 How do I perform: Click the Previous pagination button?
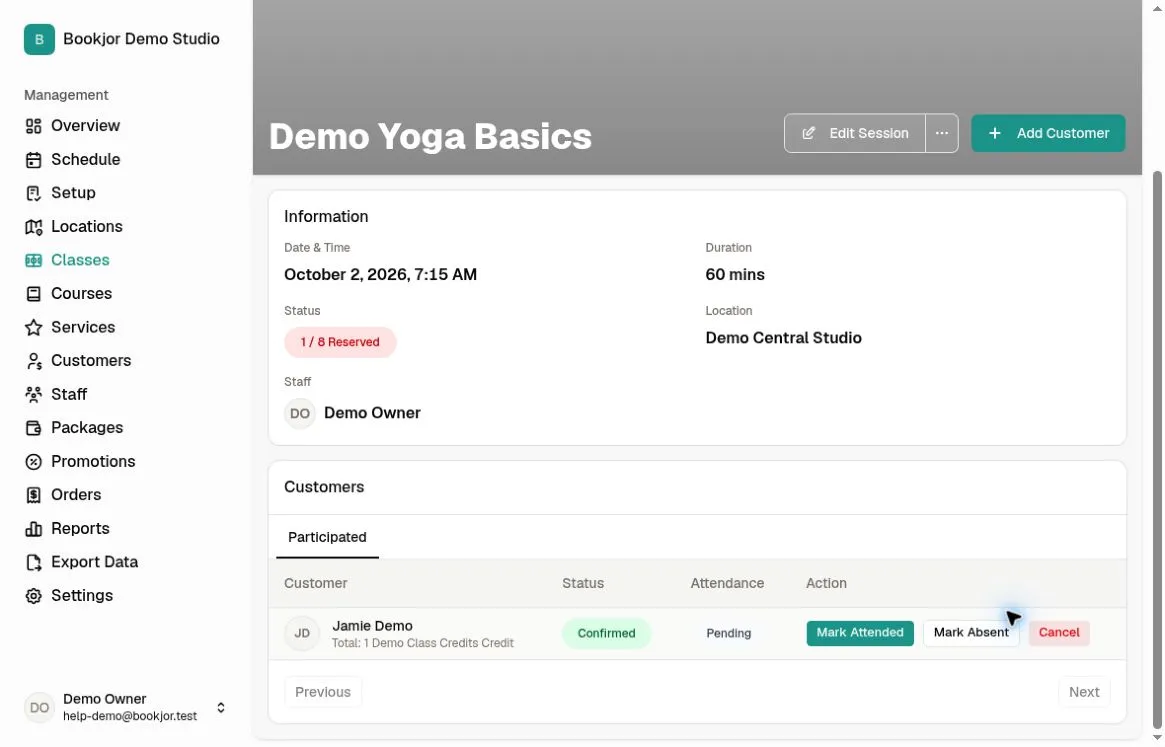coord(322,692)
